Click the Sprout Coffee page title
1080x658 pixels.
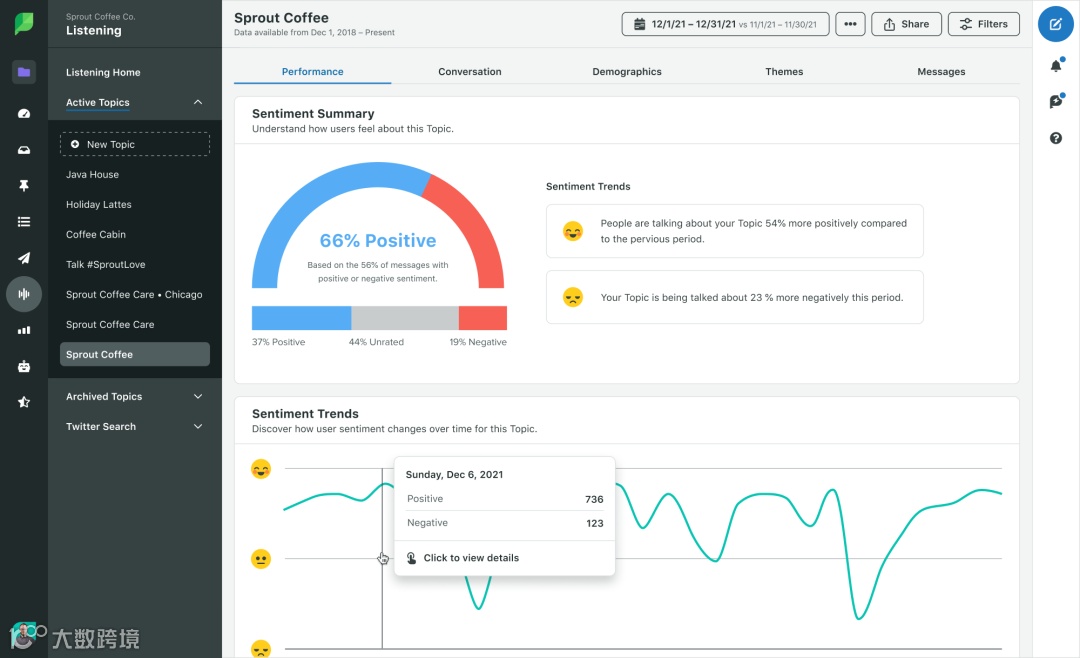click(x=282, y=18)
